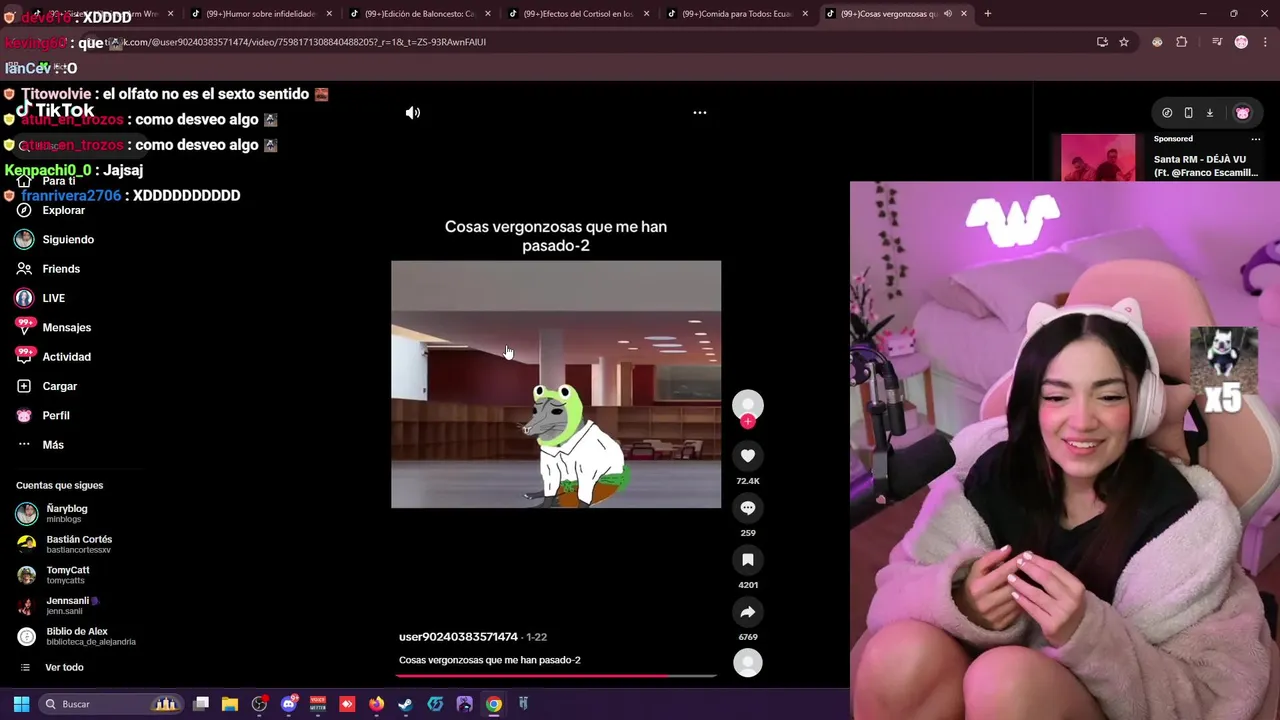Expand the Más menu
The height and width of the screenshot is (720, 1280).
click(x=40, y=445)
